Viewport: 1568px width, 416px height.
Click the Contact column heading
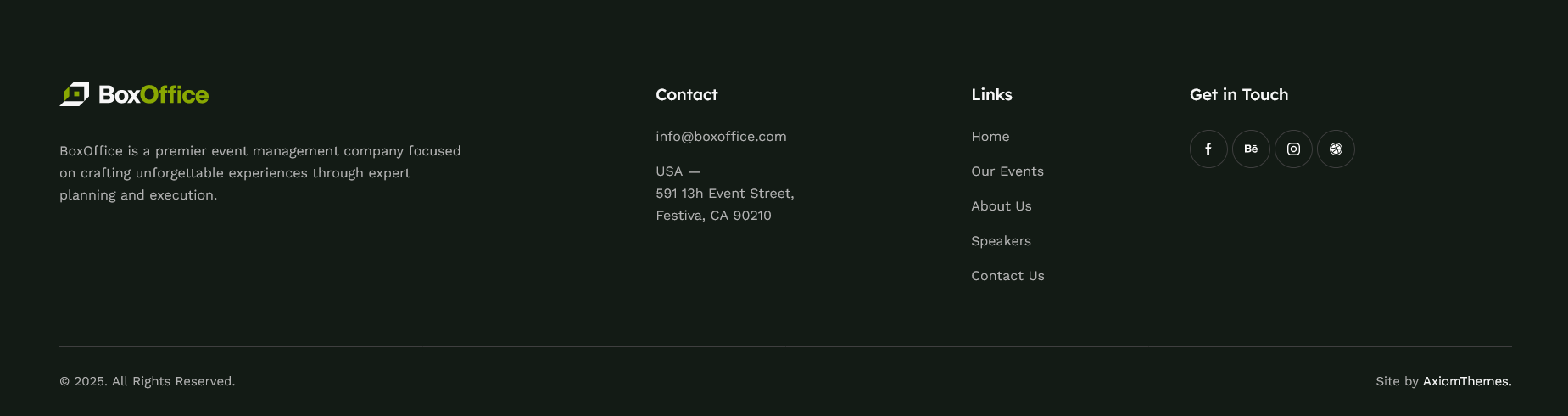pos(687,95)
